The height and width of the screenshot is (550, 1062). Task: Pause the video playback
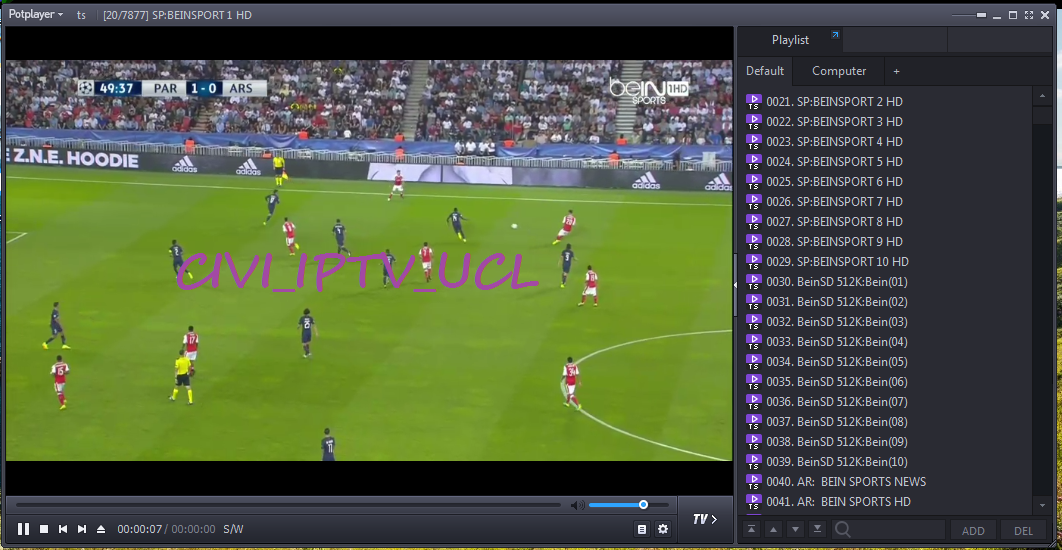(23, 529)
